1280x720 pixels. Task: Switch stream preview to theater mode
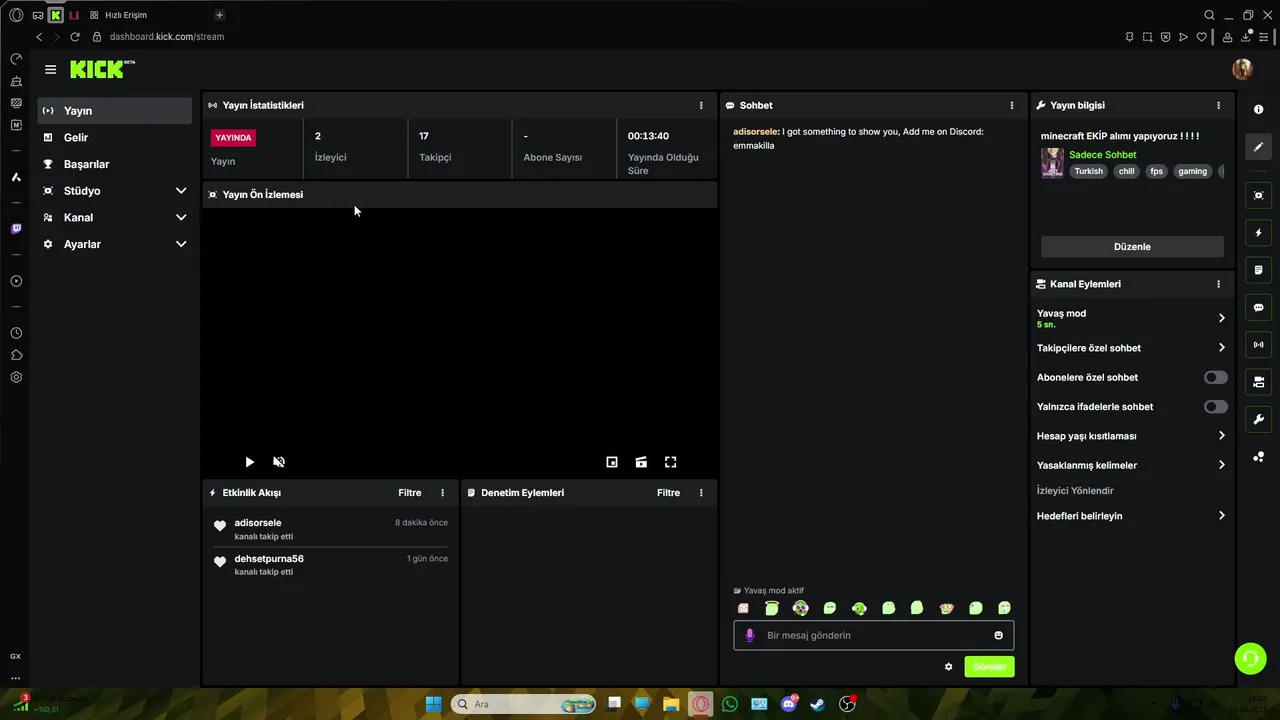pyautogui.click(x=641, y=462)
